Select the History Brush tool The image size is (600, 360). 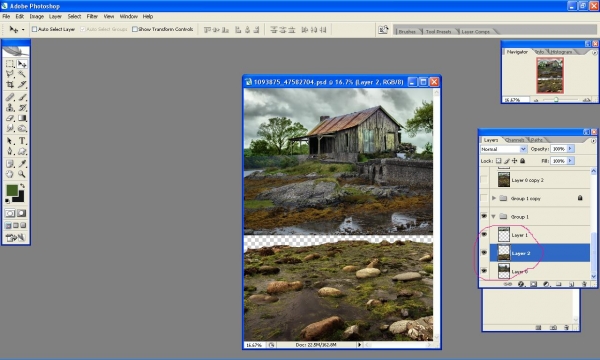coord(22,108)
